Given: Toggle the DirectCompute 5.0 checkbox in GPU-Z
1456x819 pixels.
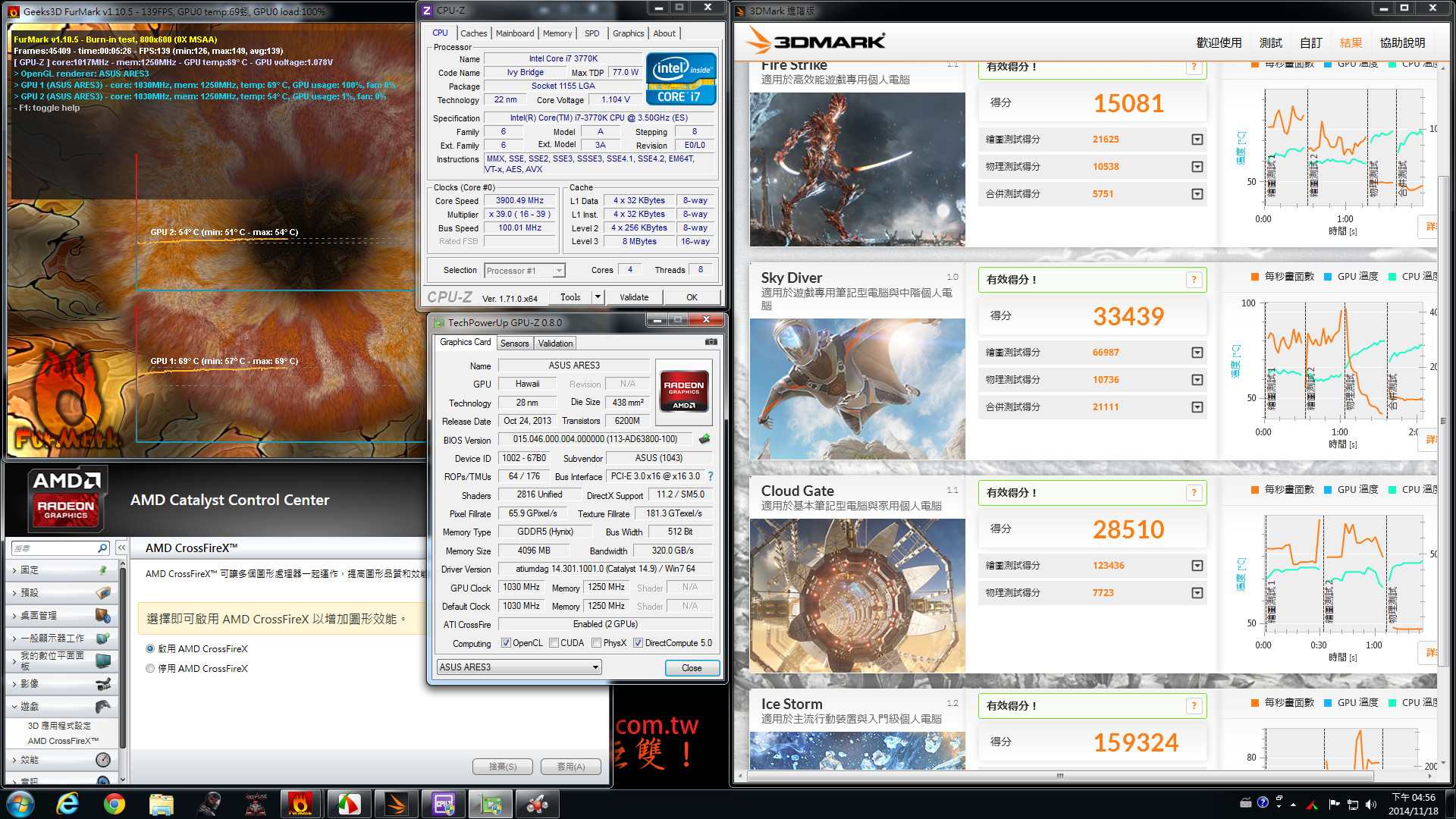Looking at the screenshot, I should point(639,643).
